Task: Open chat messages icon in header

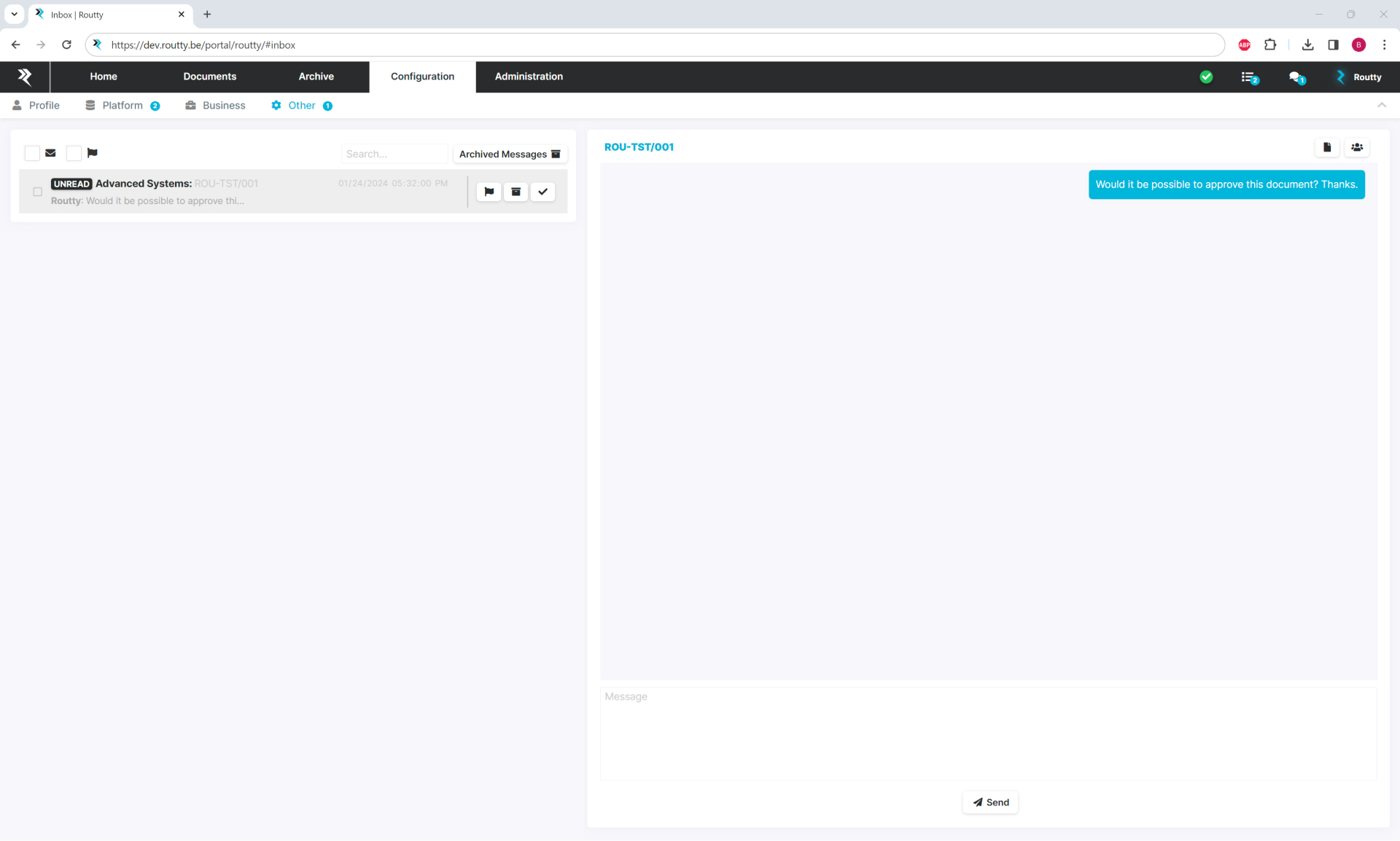Action: 1296,77
